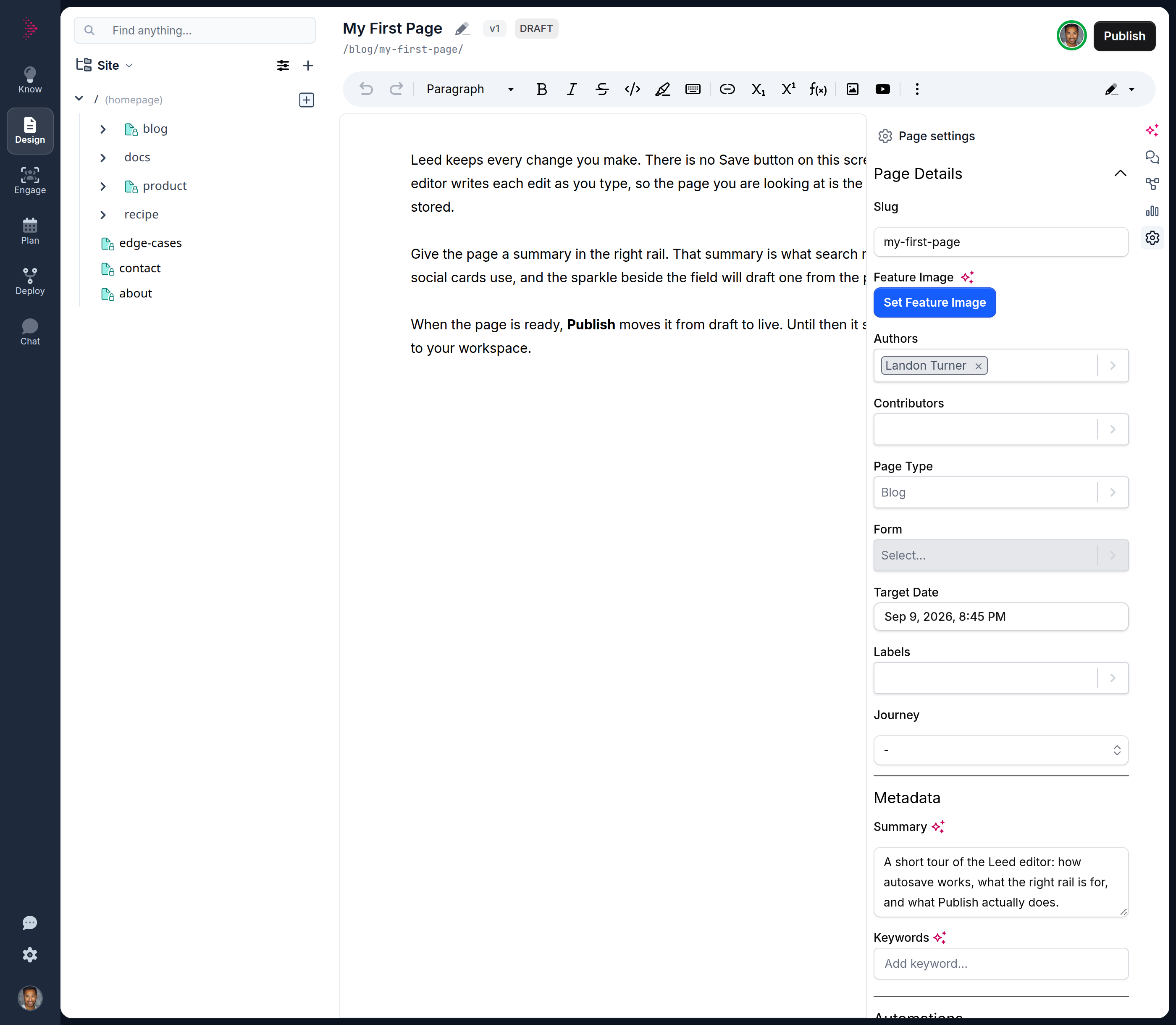This screenshot has height=1025, width=1176.
Task: Expand the docs folder
Action: (x=103, y=158)
